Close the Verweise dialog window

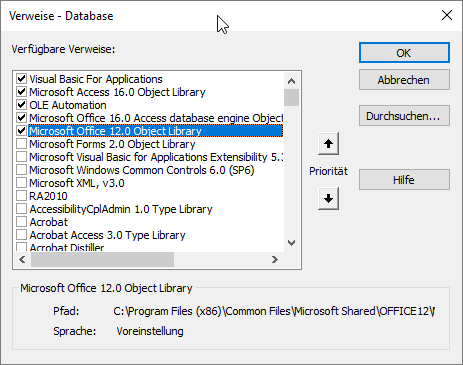pos(447,15)
